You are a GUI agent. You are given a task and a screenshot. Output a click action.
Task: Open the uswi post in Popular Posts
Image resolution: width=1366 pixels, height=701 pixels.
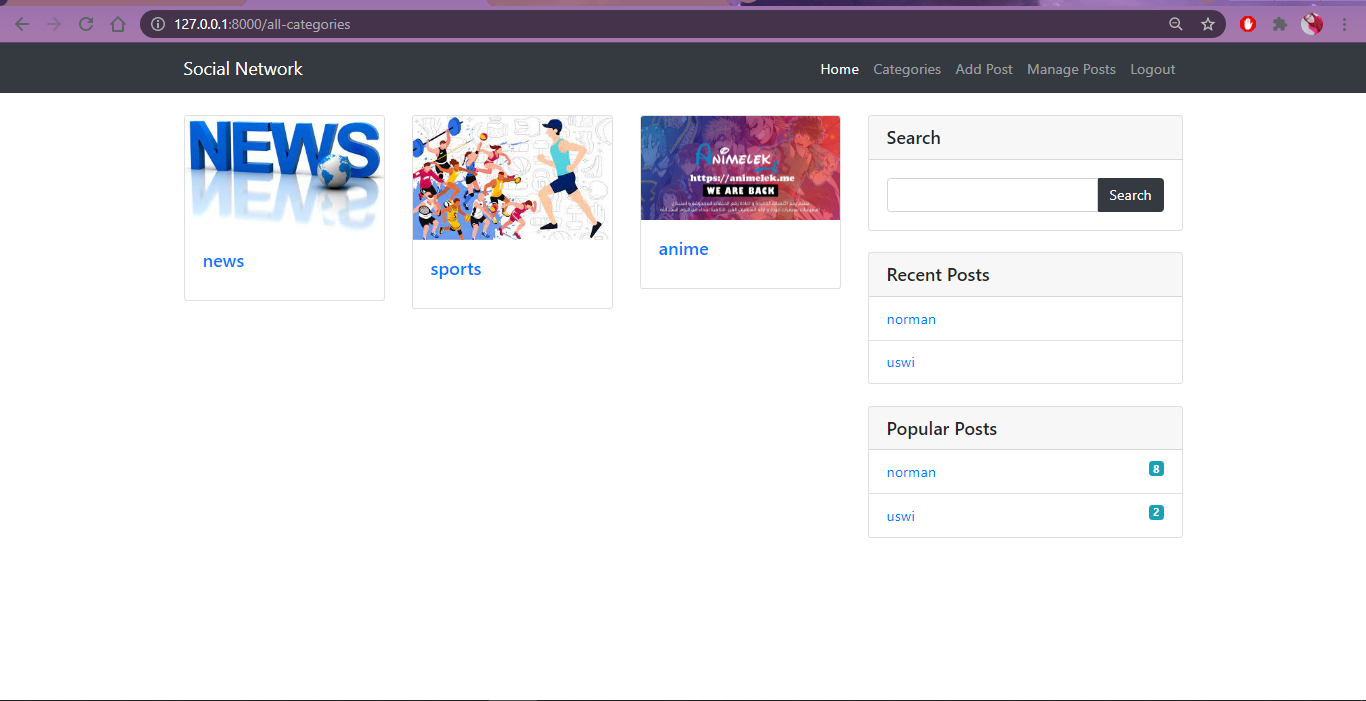[x=900, y=516]
